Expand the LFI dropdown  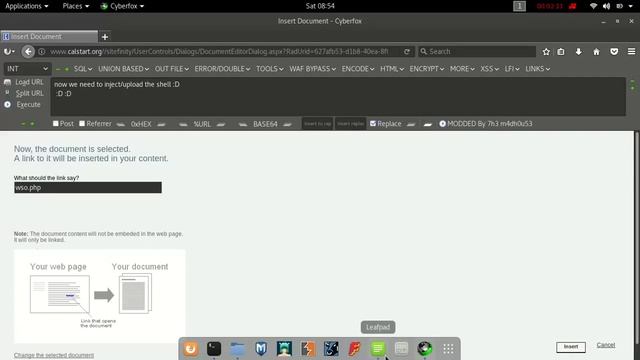click(512, 69)
